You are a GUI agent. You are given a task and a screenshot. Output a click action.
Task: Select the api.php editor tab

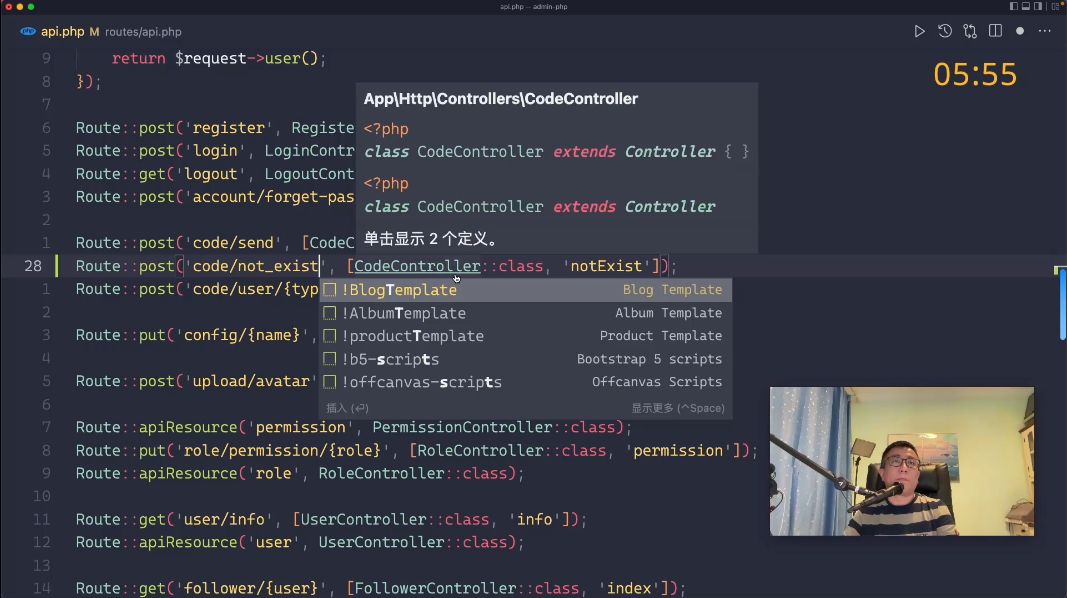pos(63,31)
